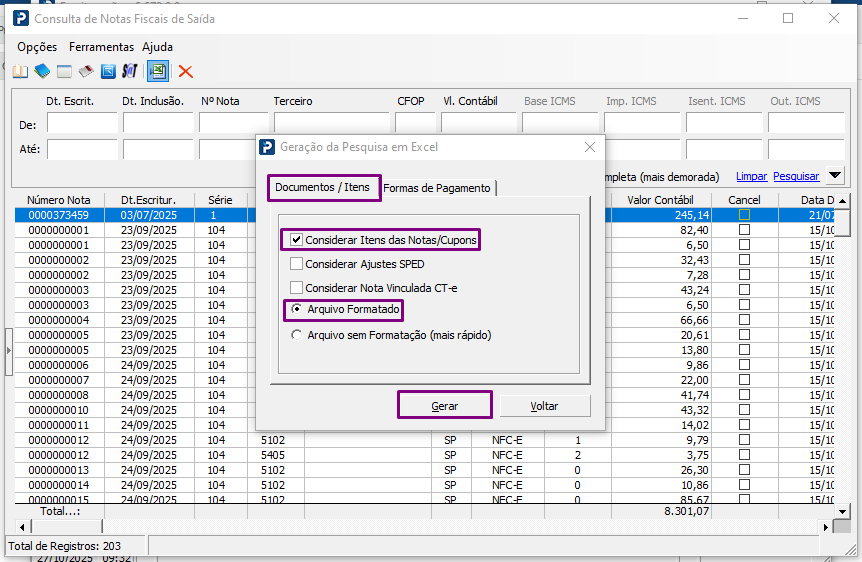
Task: Click the gray and red book toolbar icon
Action: point(86,71)
